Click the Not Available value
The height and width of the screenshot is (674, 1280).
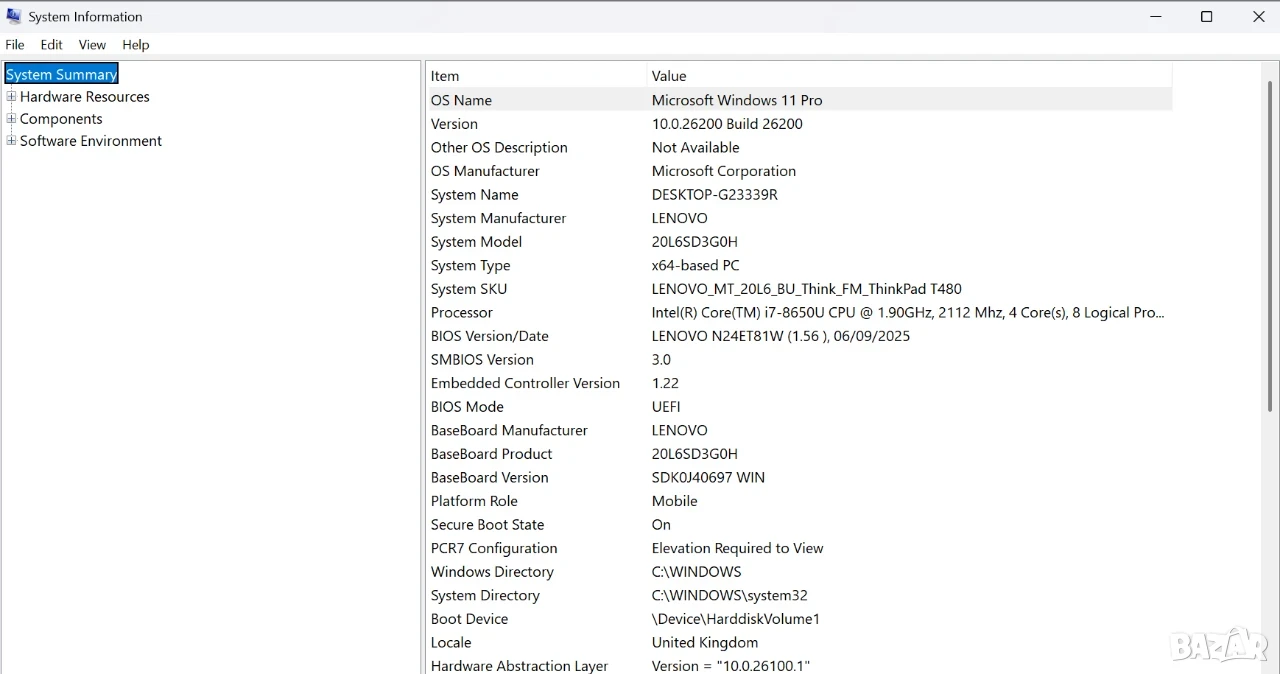[696, 147]
